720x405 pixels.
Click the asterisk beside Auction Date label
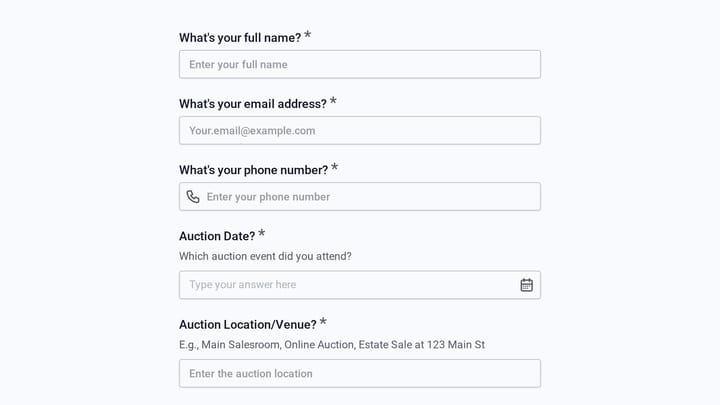tap(262, 233)
